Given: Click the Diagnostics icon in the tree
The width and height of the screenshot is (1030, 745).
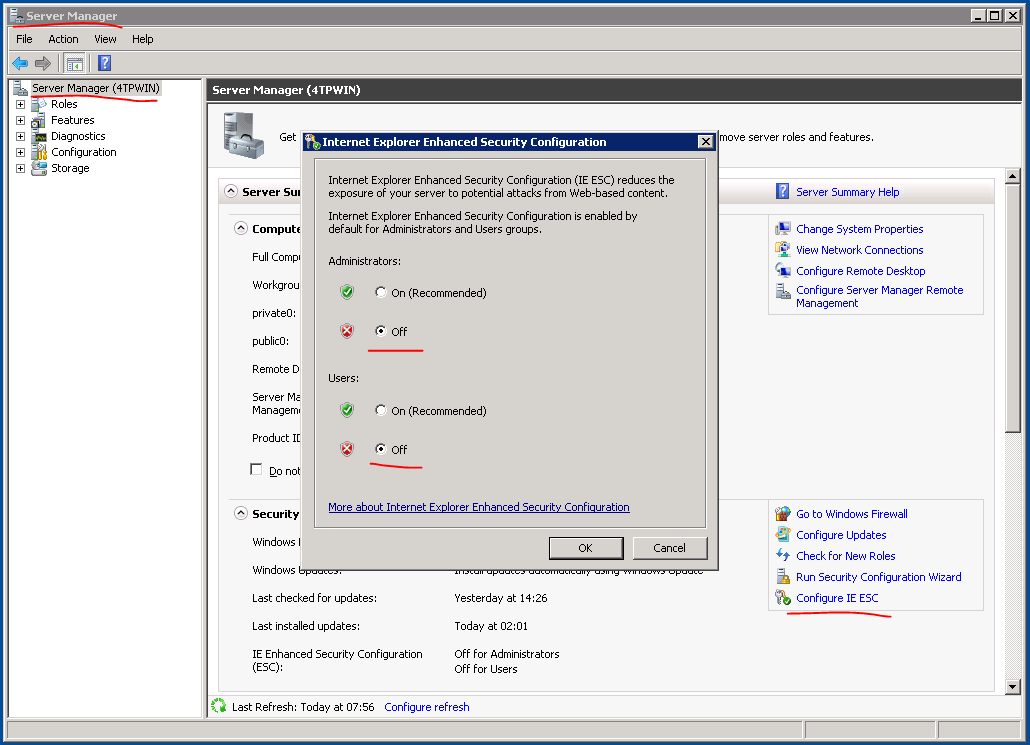Looking at the screenshot, I should (39, 136).
